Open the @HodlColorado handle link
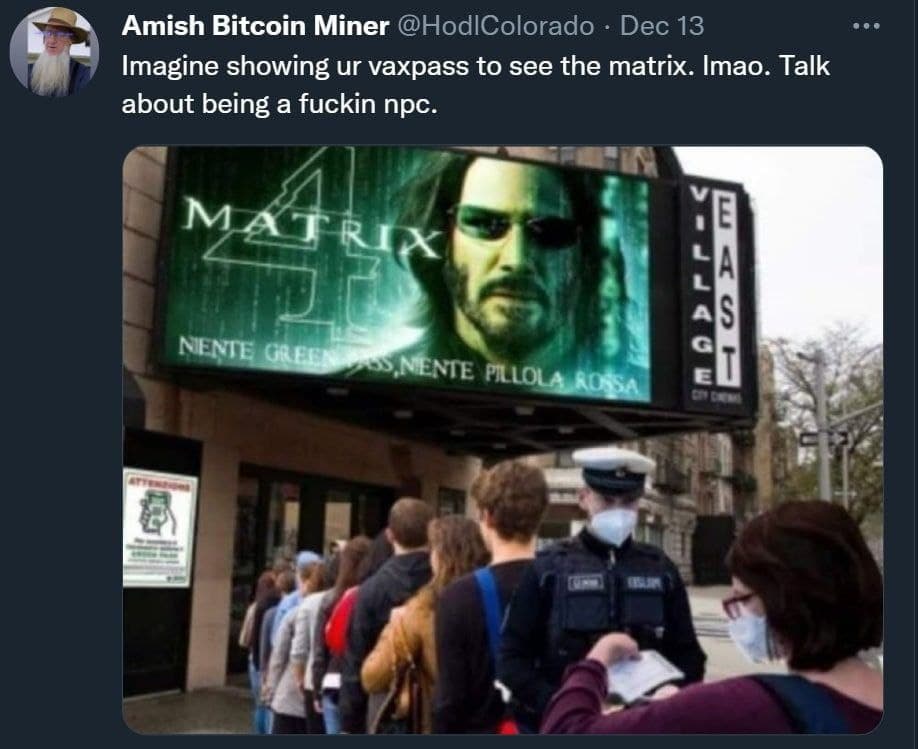The width and height of the screenshot is (918, 749). click(495, 26)
